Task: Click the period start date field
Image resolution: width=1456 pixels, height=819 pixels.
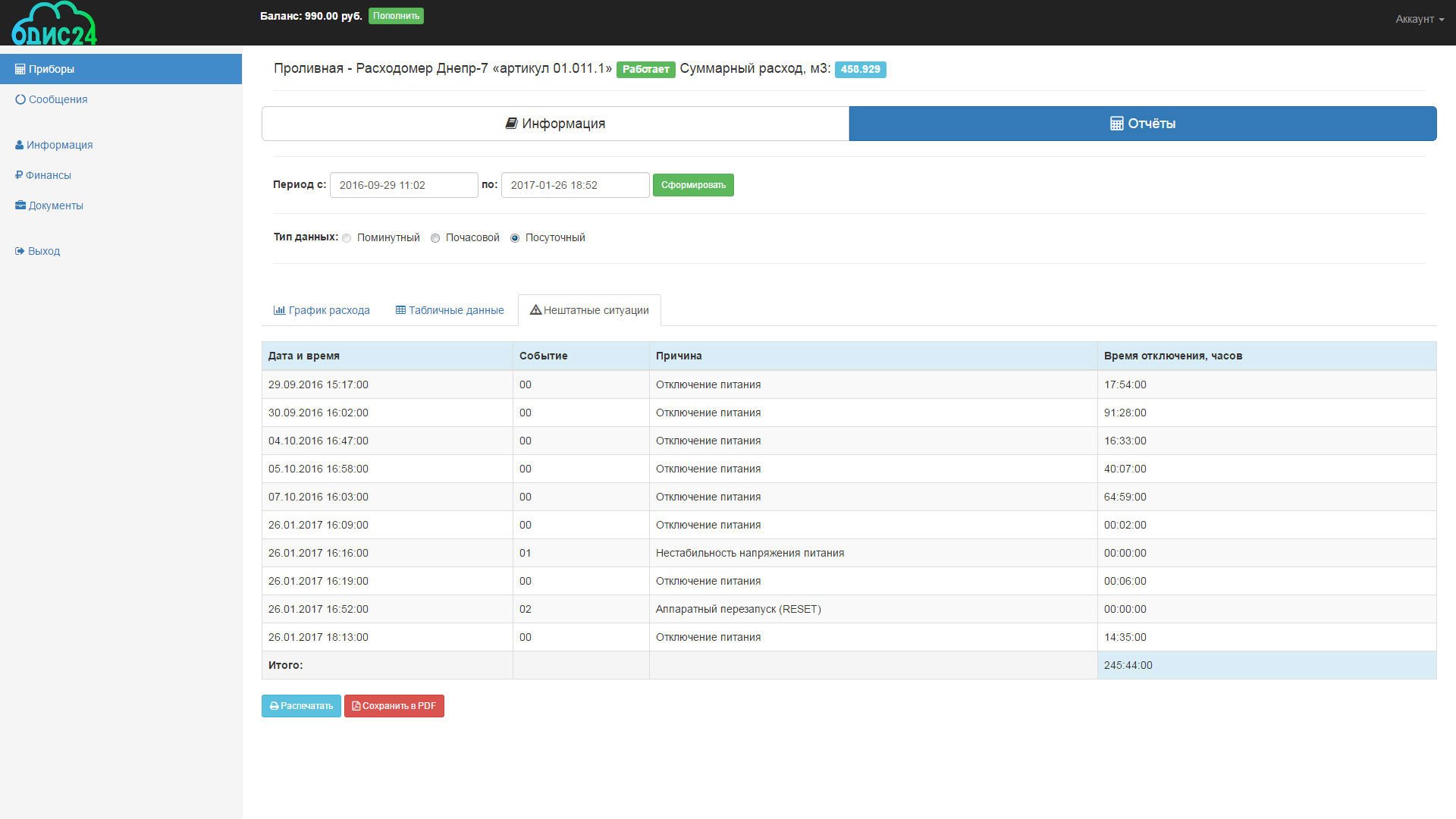Action: point(404,185)
